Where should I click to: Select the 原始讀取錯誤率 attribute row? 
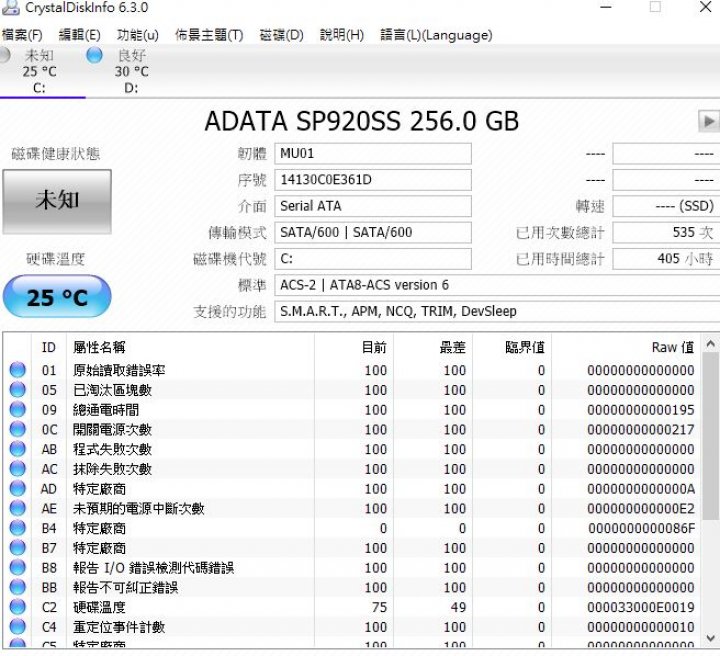coord(352,370)
